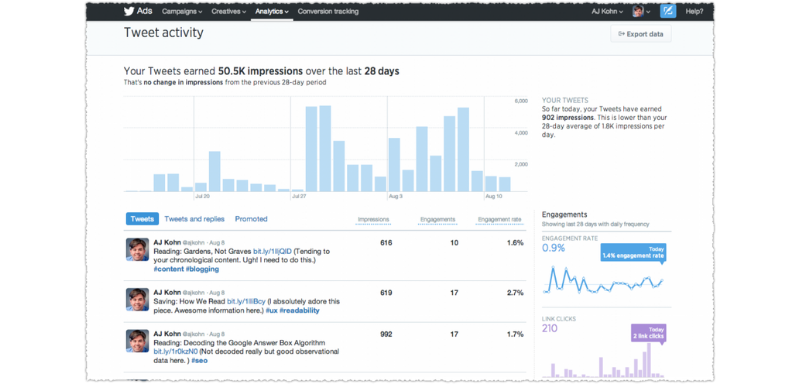This screenshot has width=800, height=384.
Task: Click AJ Kohn name on How We Read tweet
Action: click(167, 292)
